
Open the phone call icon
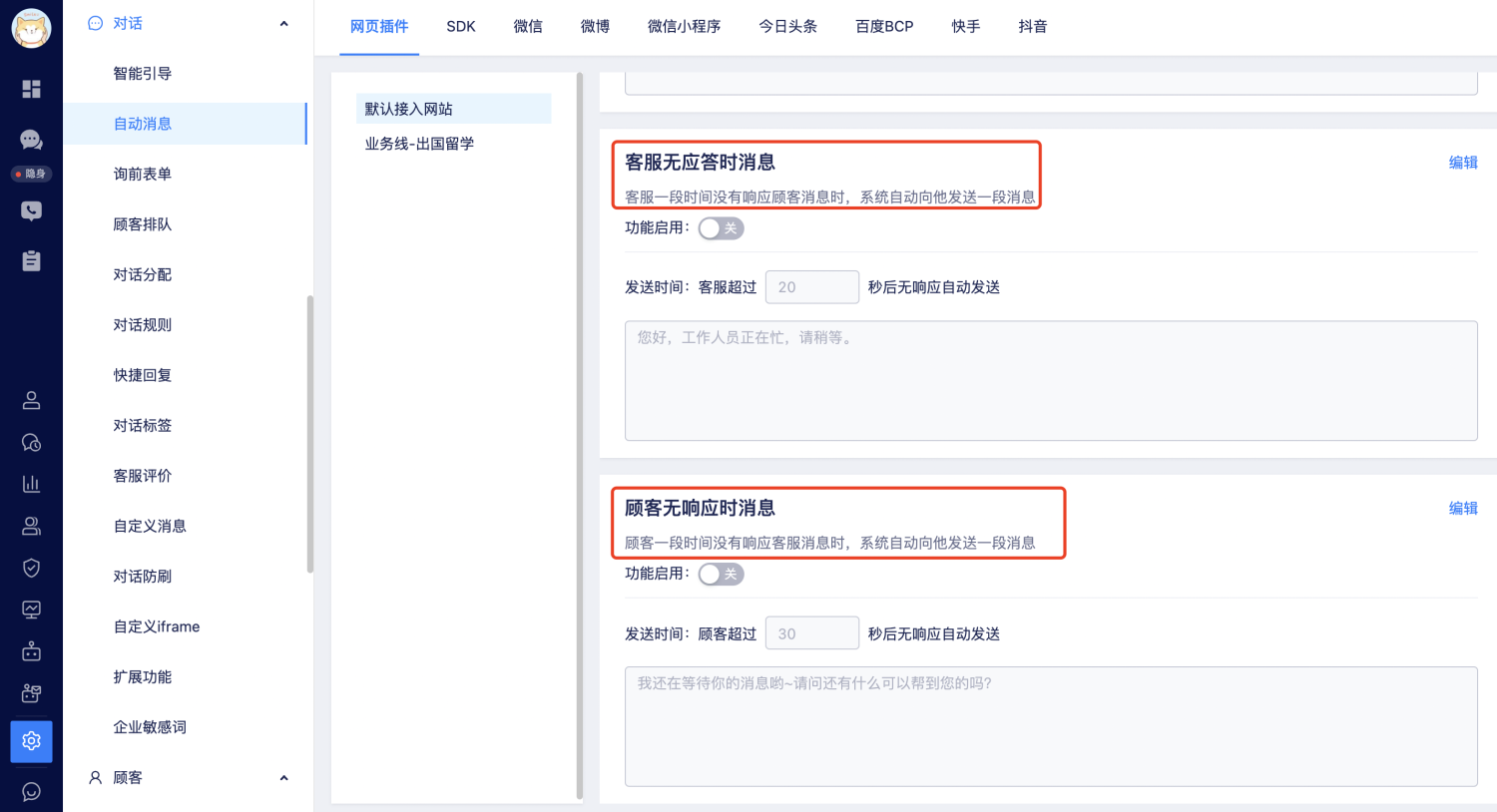tap(31, 210)
